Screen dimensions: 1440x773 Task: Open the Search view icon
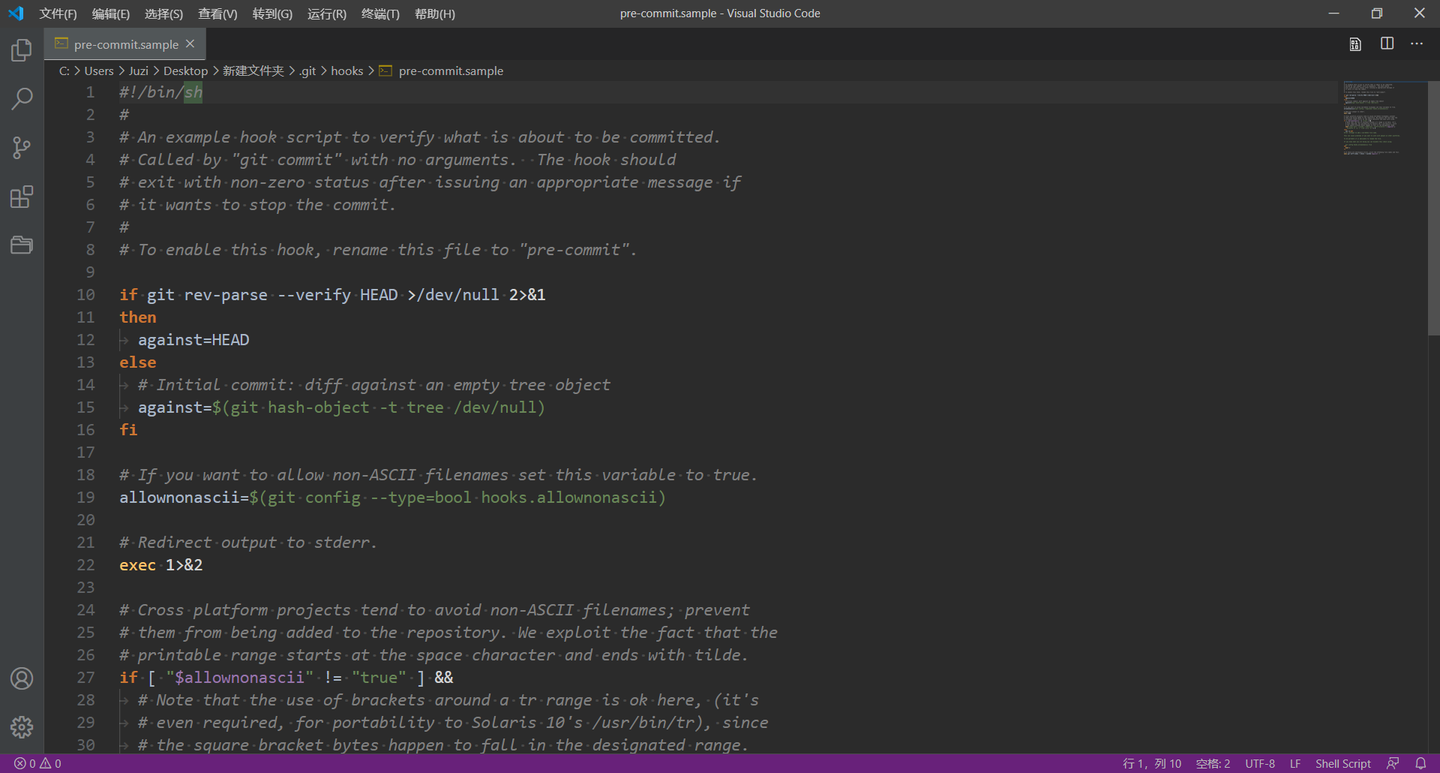[21, 99]
